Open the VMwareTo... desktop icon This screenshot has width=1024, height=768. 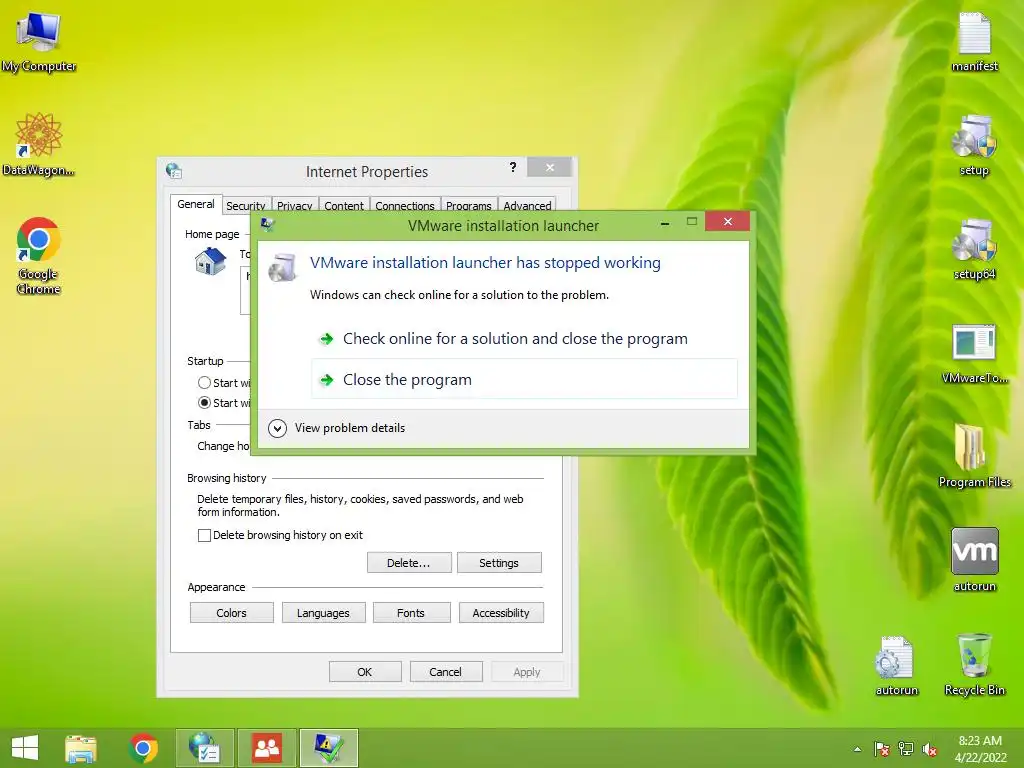click(x=974, y=354)
